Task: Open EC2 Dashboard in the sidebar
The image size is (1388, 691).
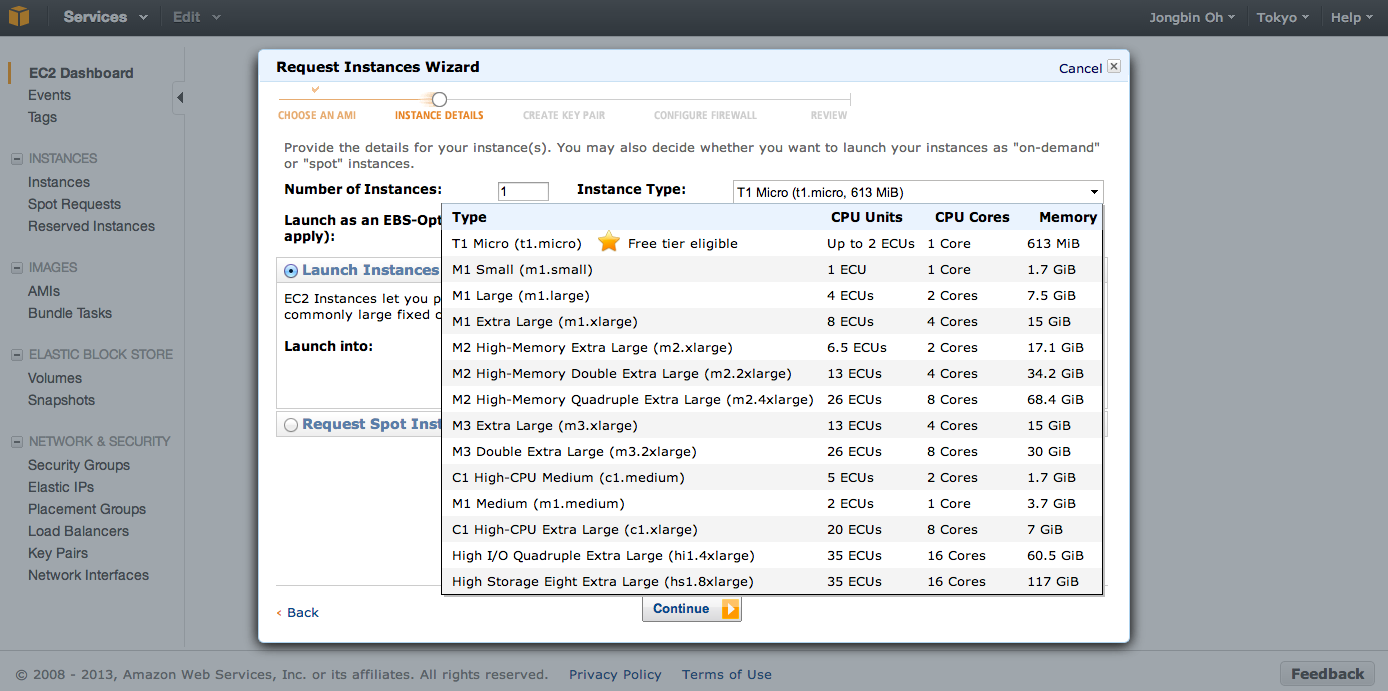Action: point(81,73)
